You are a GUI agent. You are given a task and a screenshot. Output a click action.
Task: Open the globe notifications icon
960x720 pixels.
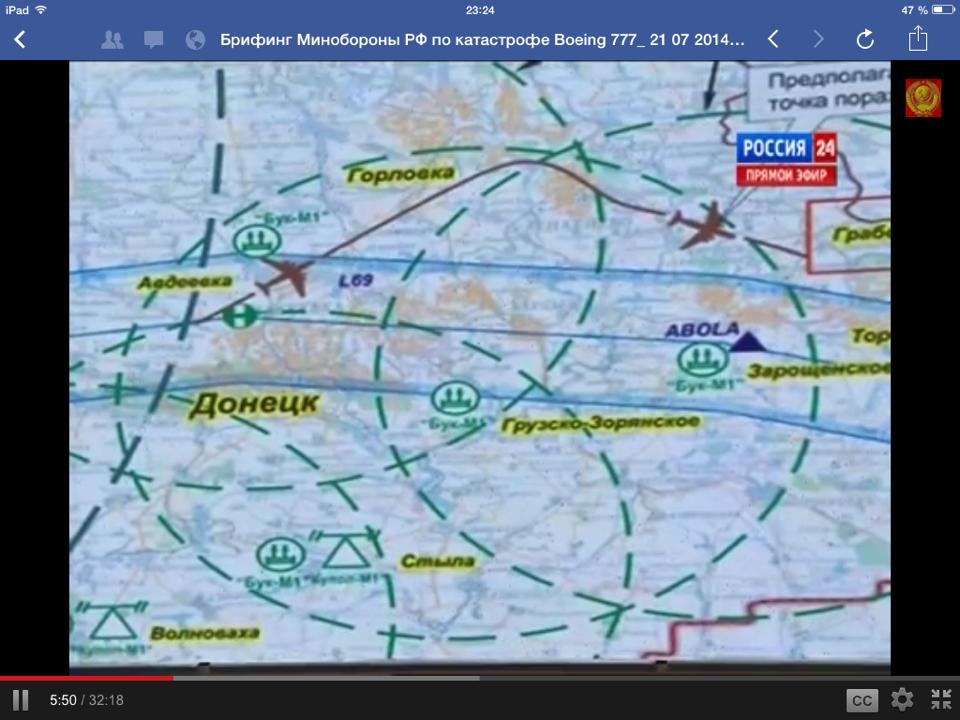[x=195, y=40]
